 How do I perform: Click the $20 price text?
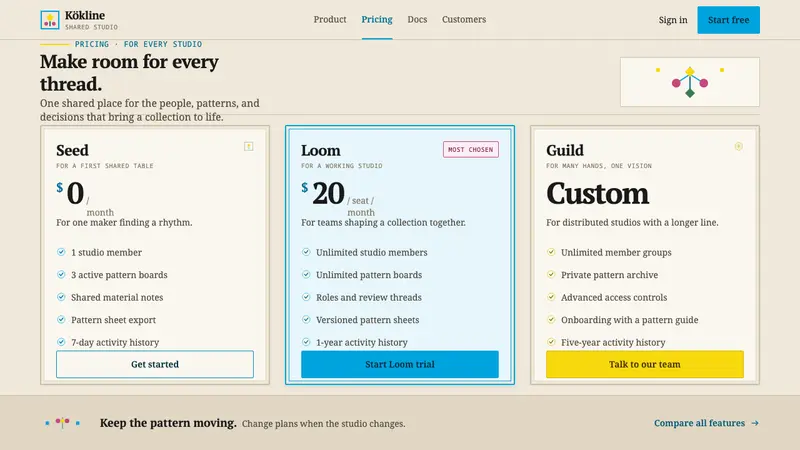click(323, 194)
